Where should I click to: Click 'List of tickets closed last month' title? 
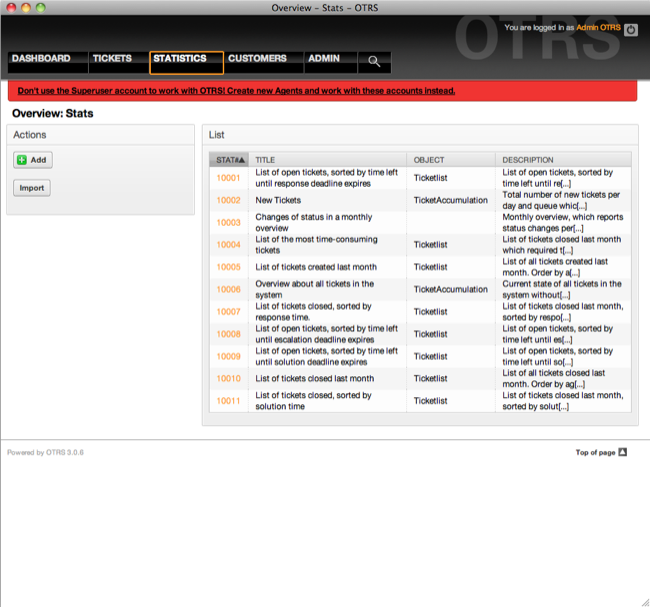pyautogui.click(x=315, y=379)
